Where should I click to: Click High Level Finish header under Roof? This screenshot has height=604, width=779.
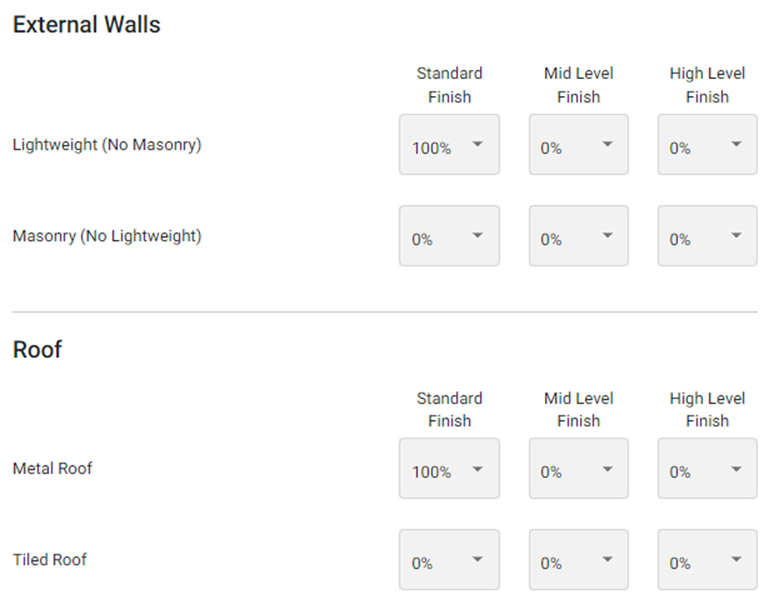[707, 410]
